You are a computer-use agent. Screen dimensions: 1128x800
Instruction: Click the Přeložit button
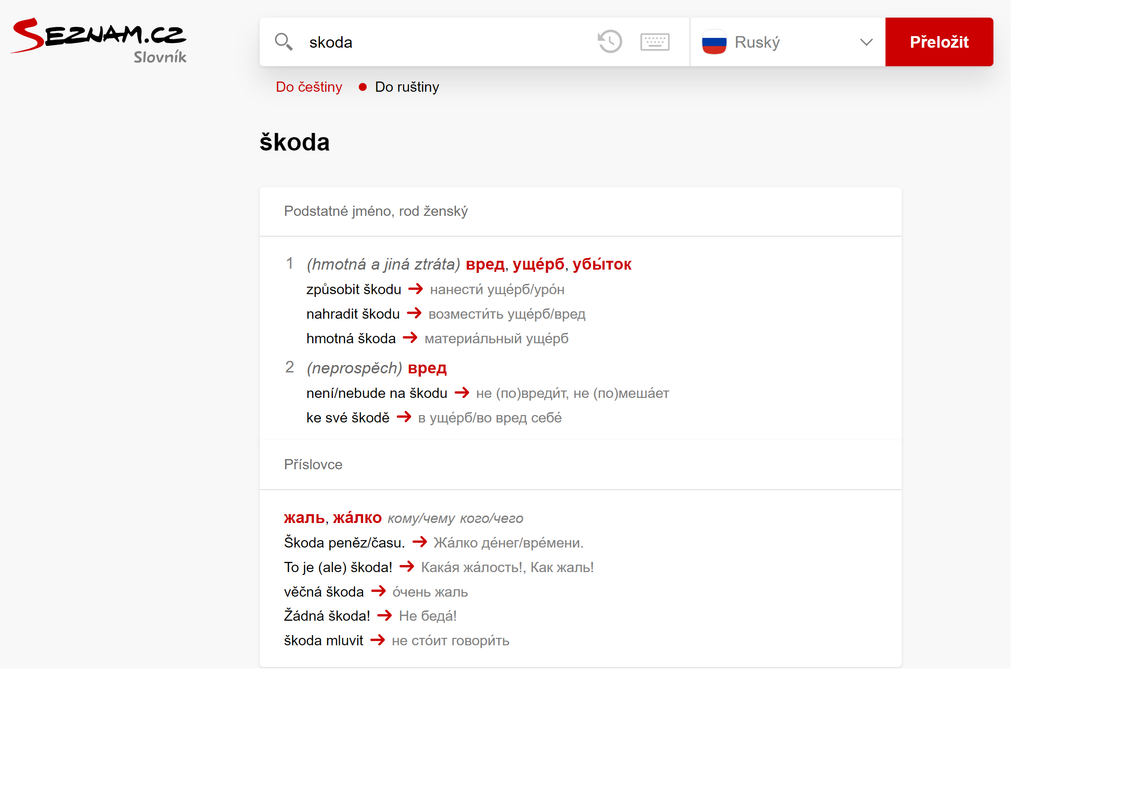click(939, 42)
